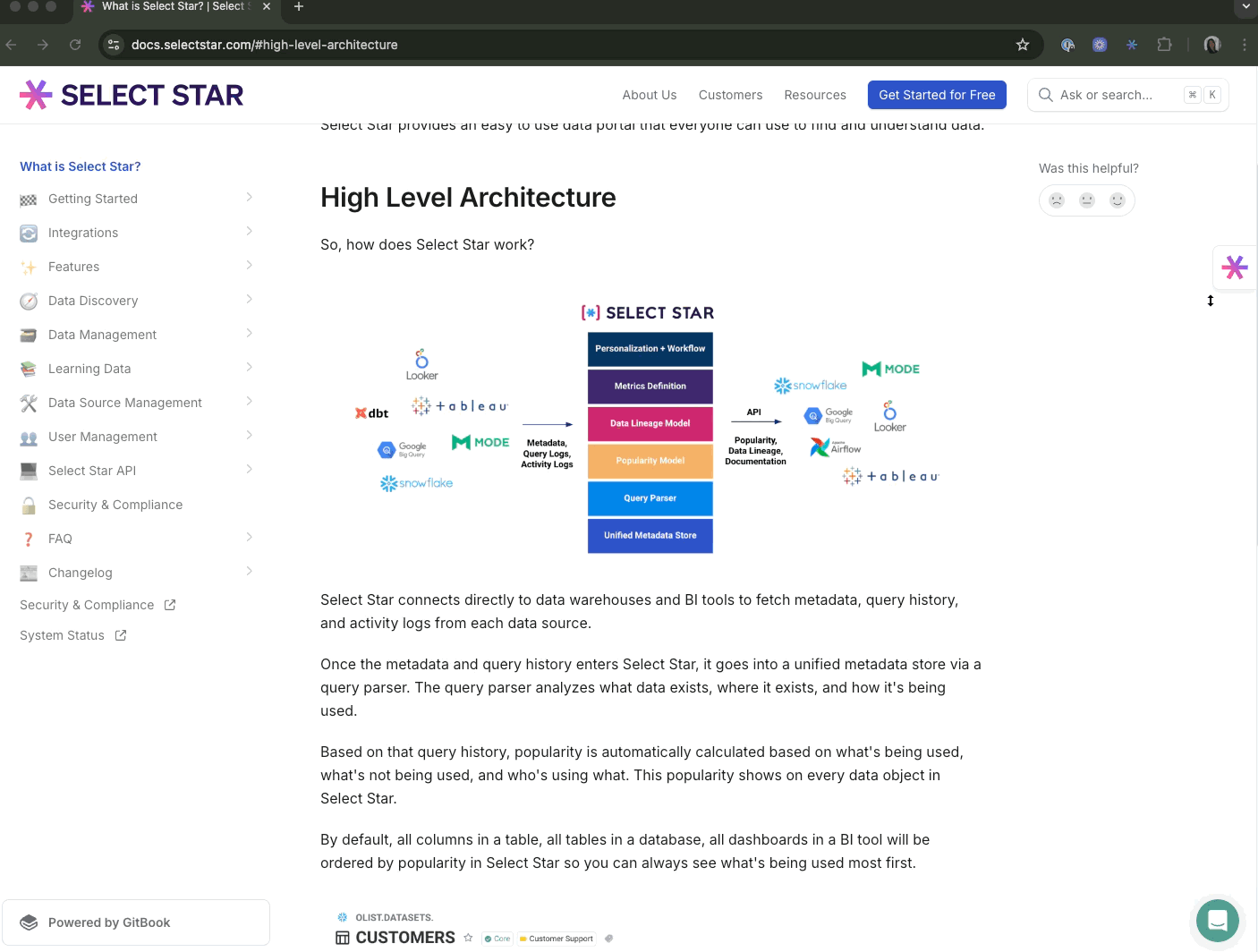Click the floating Select Star asterisk icon
The image size is (1258, 952).
(1235, 267)
